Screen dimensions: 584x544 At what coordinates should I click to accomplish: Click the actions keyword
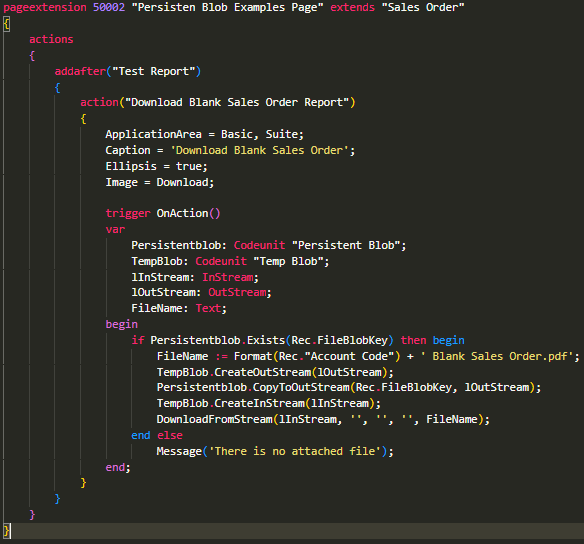click(51, 39)
